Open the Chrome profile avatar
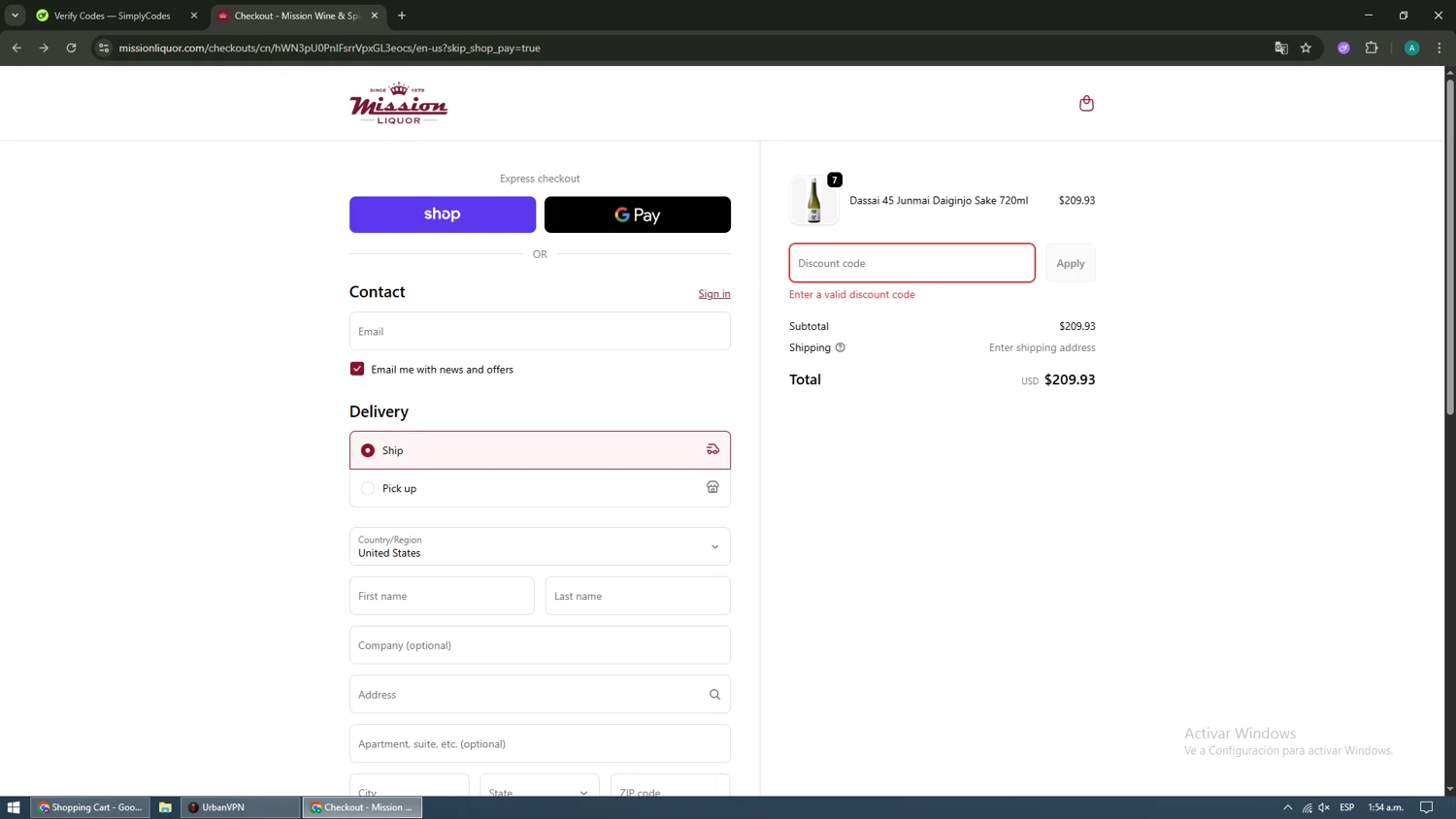This screenshot has height=819, width=1456. click(1412, 48)
